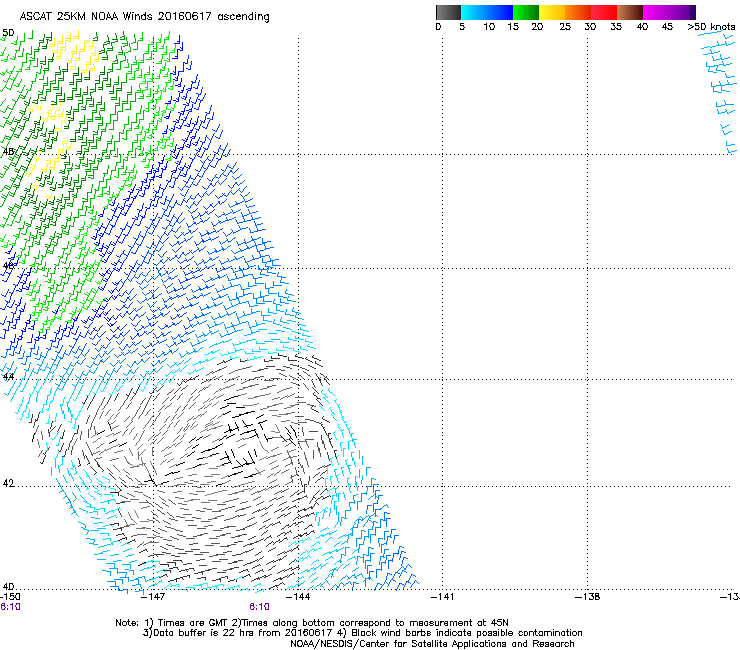Click the note line starting 'Note: 1) Times are GMT'

pos(312,623)
